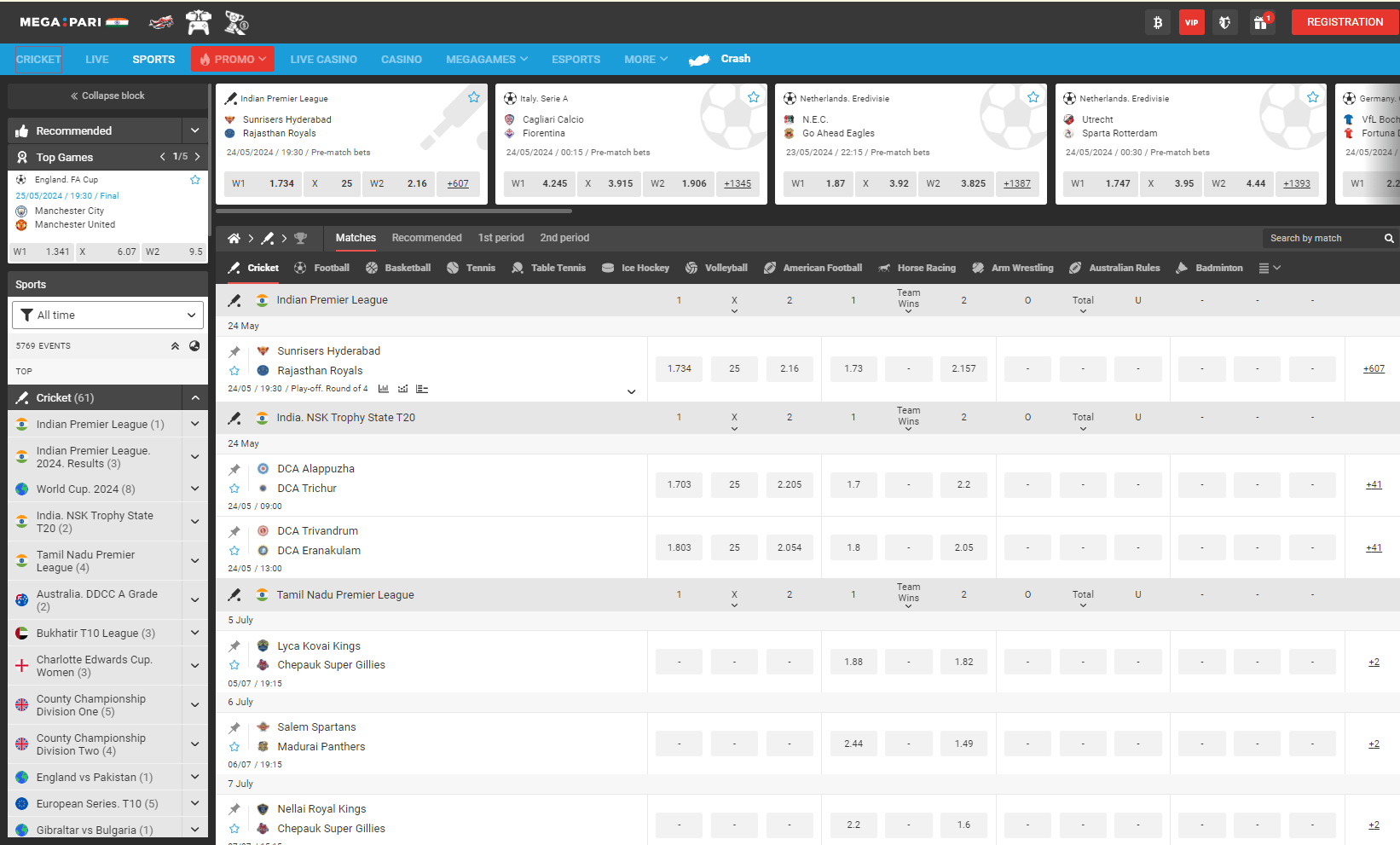Select Arm Wrestling in sports bar
1400x845 pixels.
[x=1012, y=268]
